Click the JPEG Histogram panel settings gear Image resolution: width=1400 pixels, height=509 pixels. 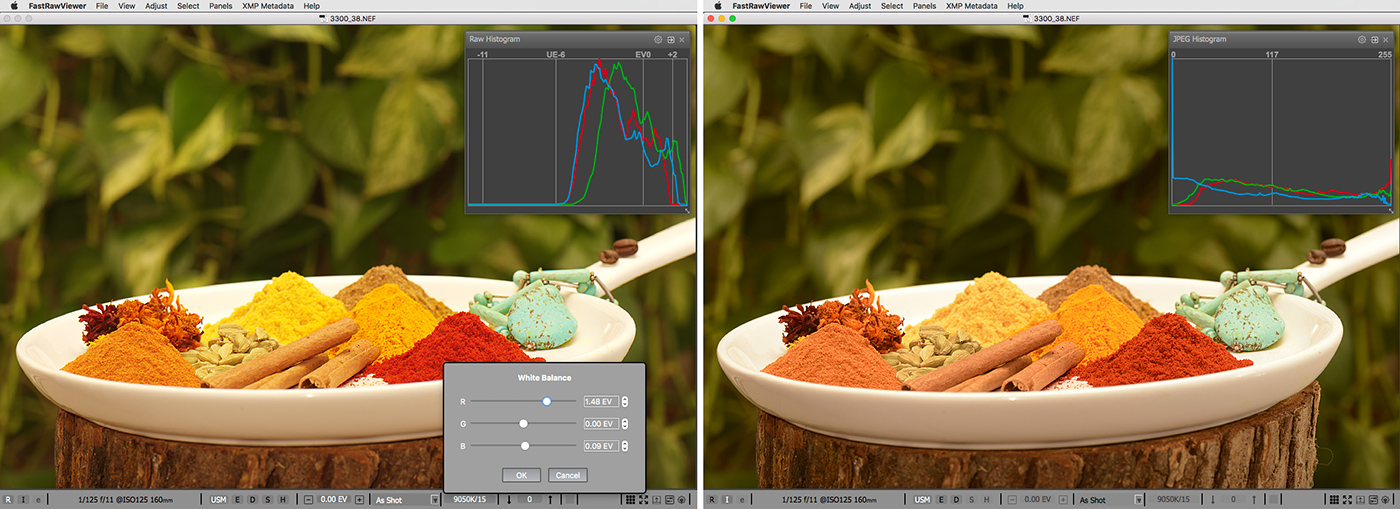[1362, 40]
